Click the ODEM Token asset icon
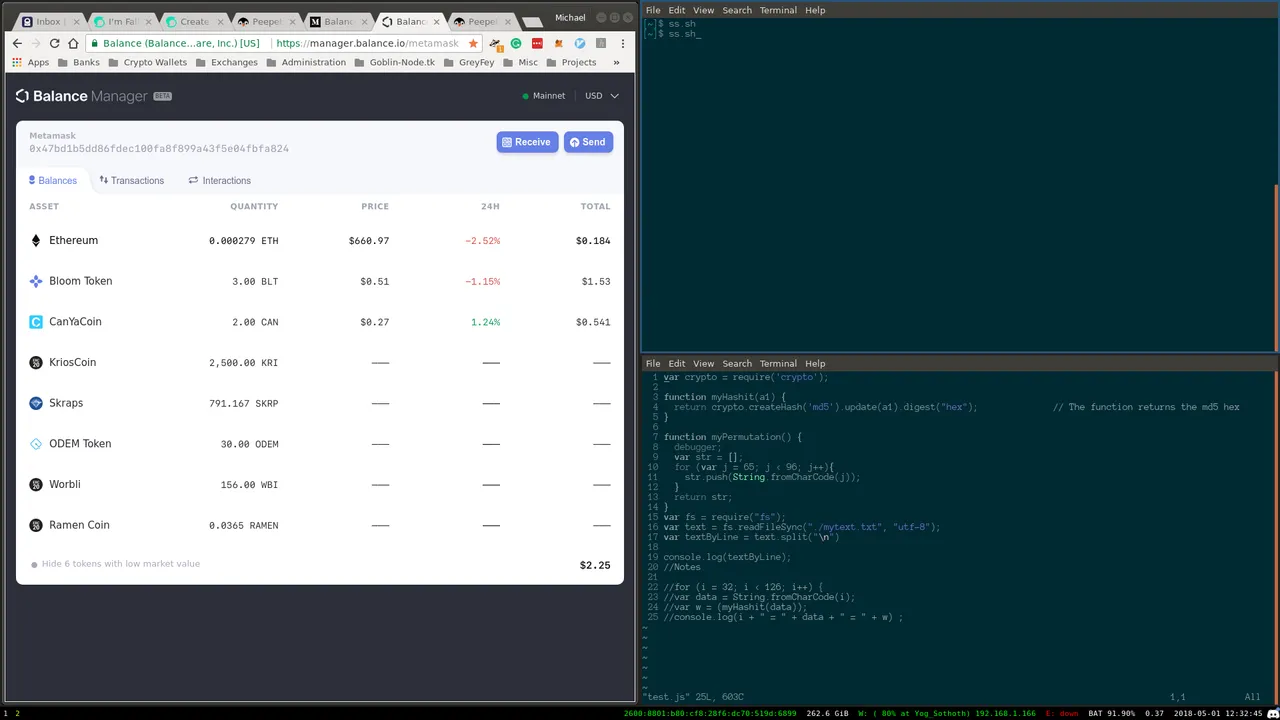This screenshot has height=720, width=1280. tap(36, 443)
